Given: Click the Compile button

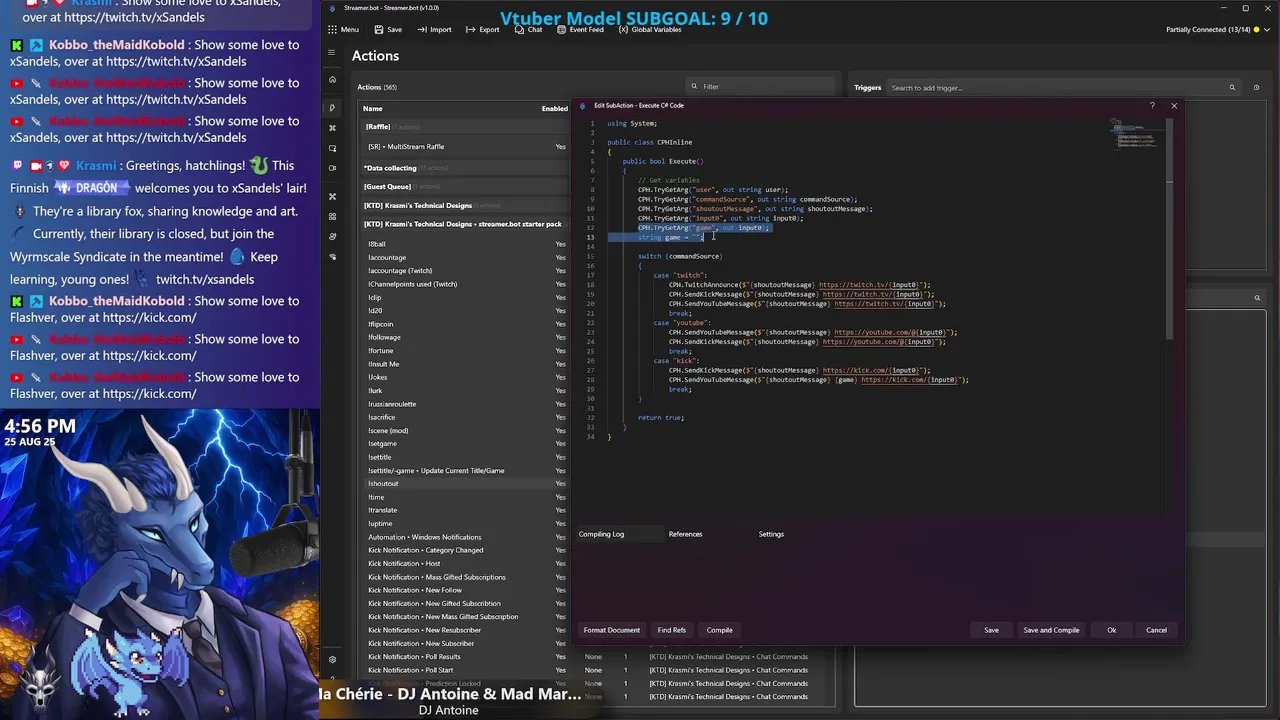Looking at the screenshot, I should pos(720,630).
